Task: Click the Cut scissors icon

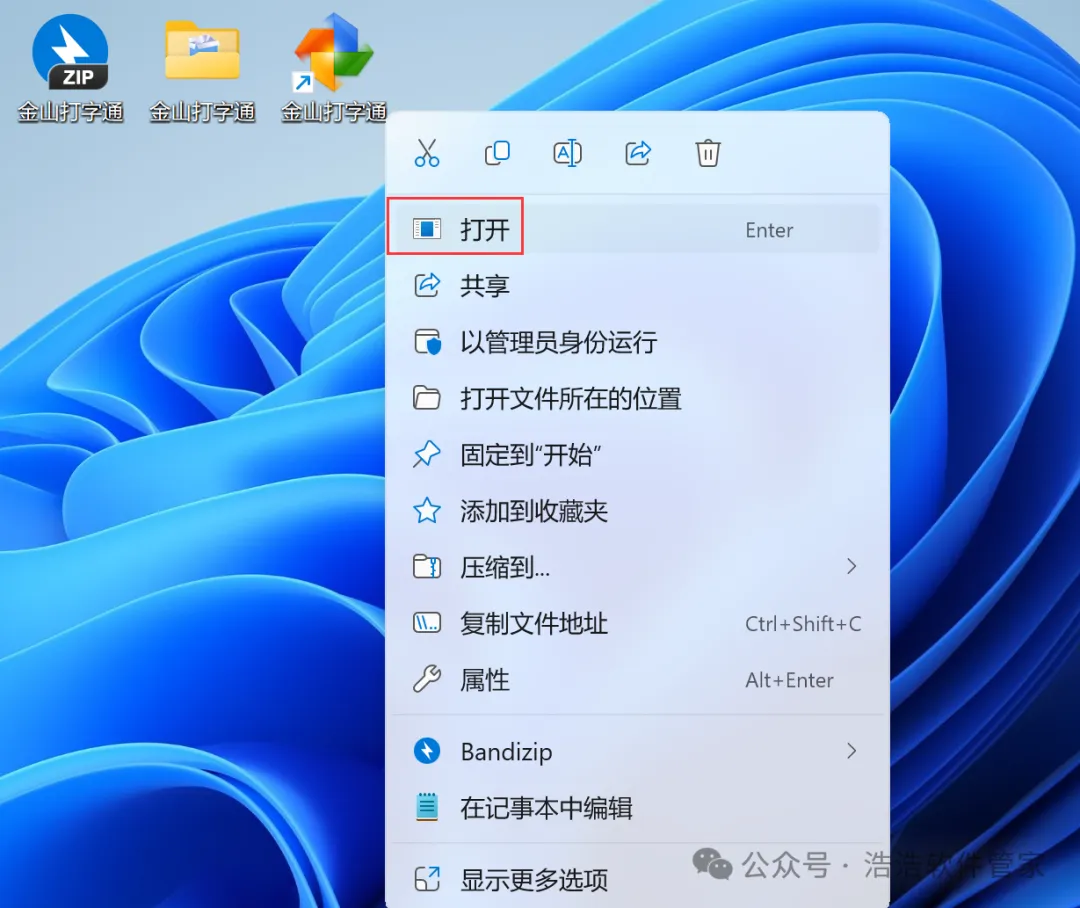Action: tap(427, 153)
